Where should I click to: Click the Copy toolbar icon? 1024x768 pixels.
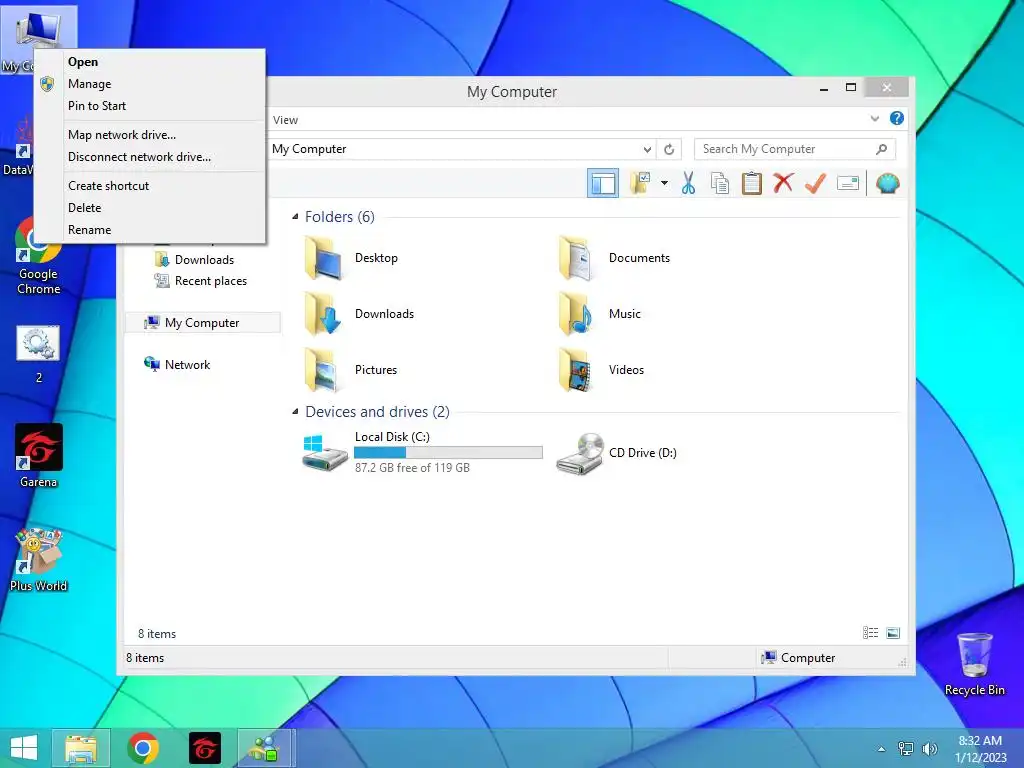point(720,184)
